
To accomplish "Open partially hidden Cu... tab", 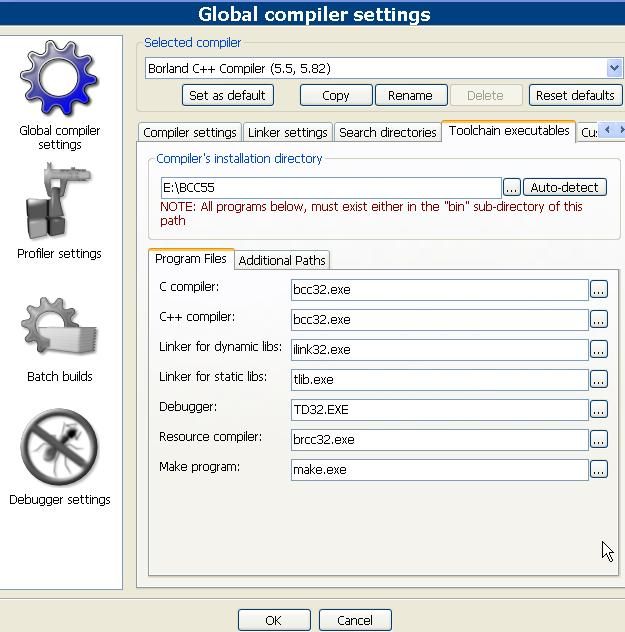I will tap(588, 132).
